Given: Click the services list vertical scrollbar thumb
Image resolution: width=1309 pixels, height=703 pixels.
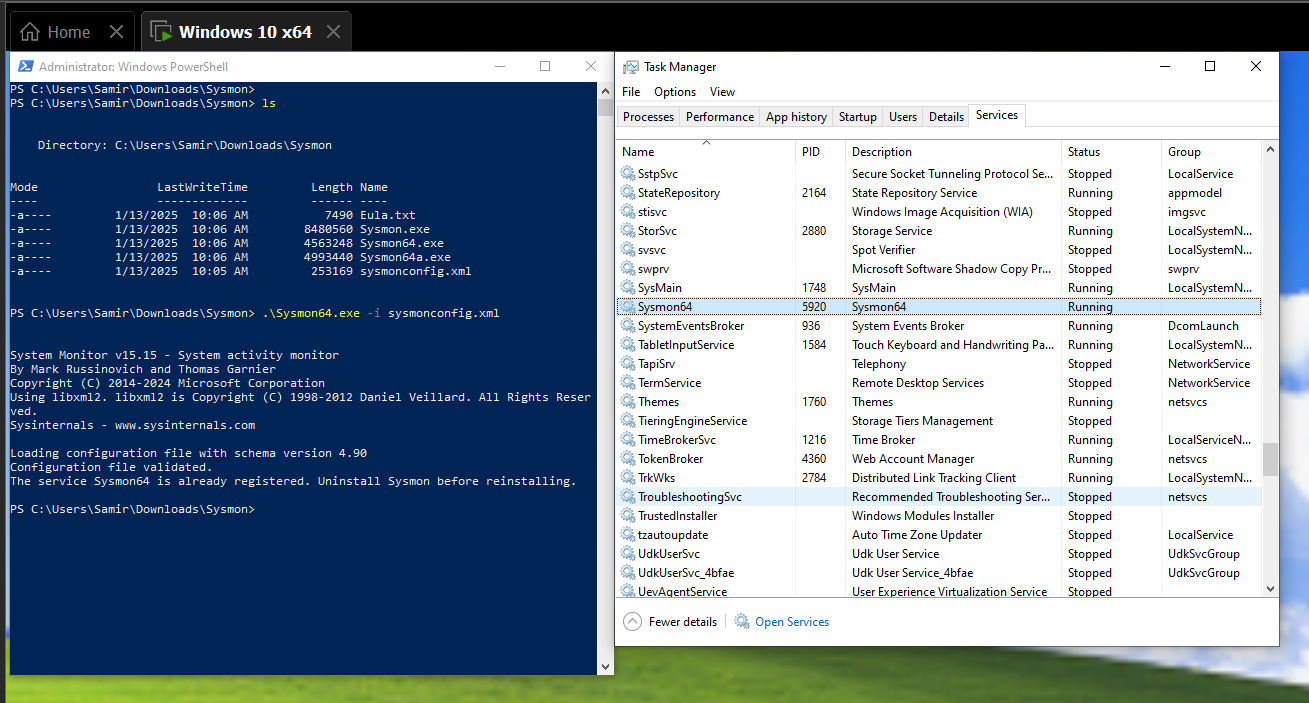Looking at the screenshot, I should (x=1270, y=459).
